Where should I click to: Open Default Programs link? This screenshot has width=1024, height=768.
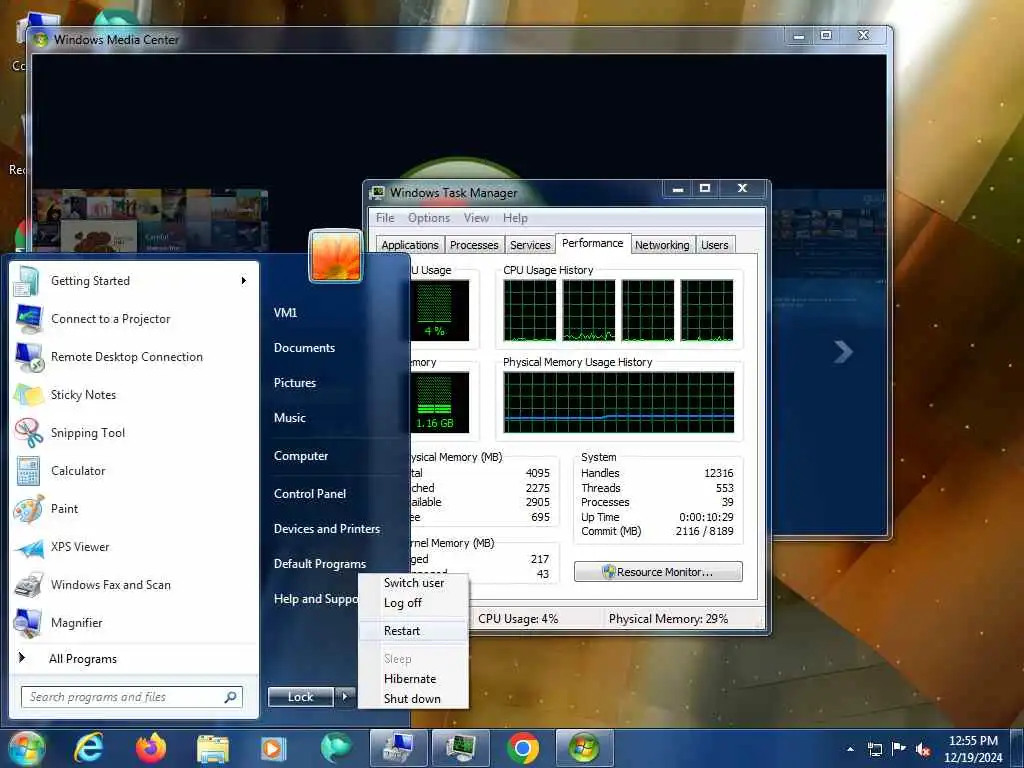(320, 564)
